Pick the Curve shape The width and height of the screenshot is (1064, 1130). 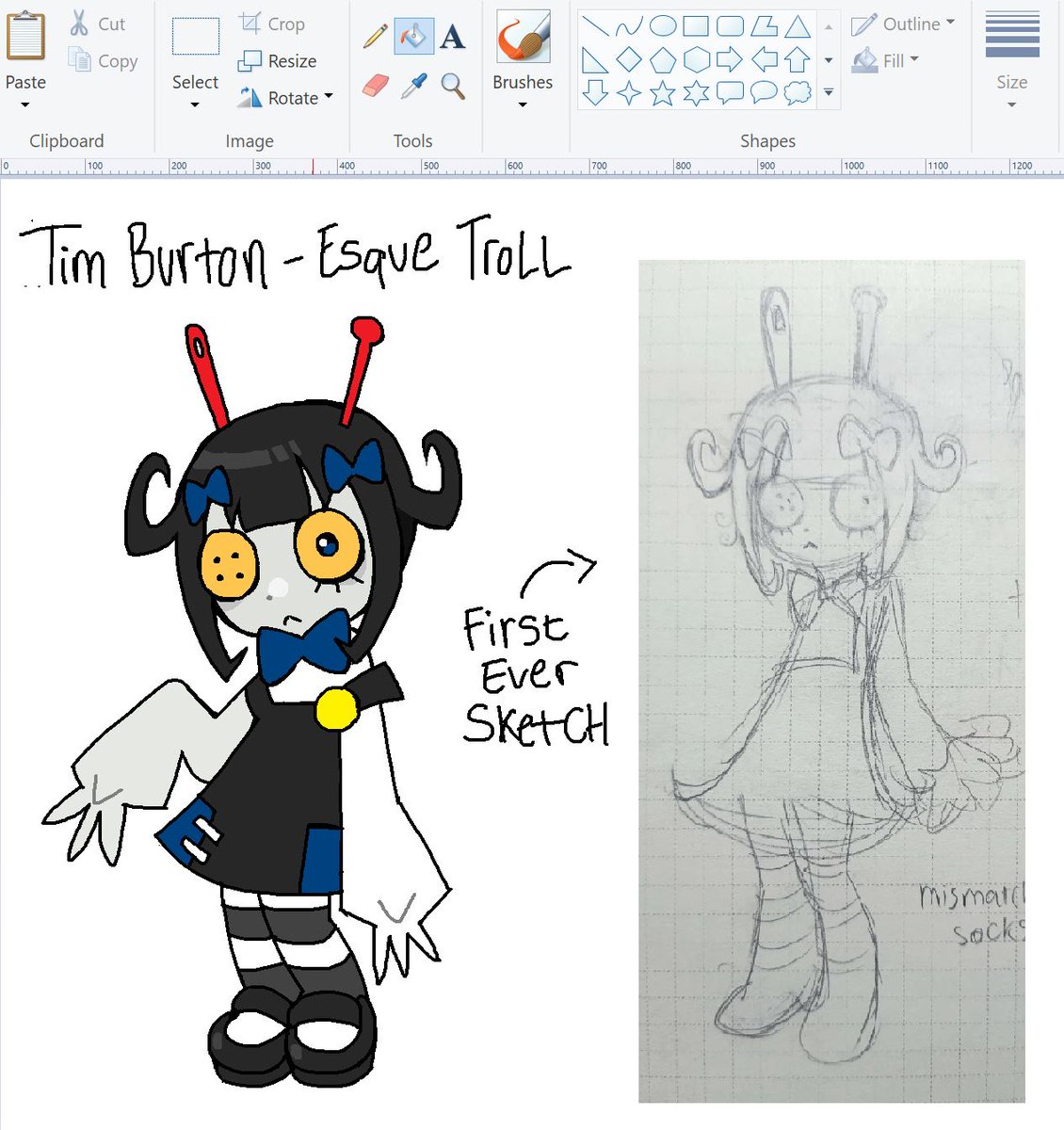pos(629,25)
